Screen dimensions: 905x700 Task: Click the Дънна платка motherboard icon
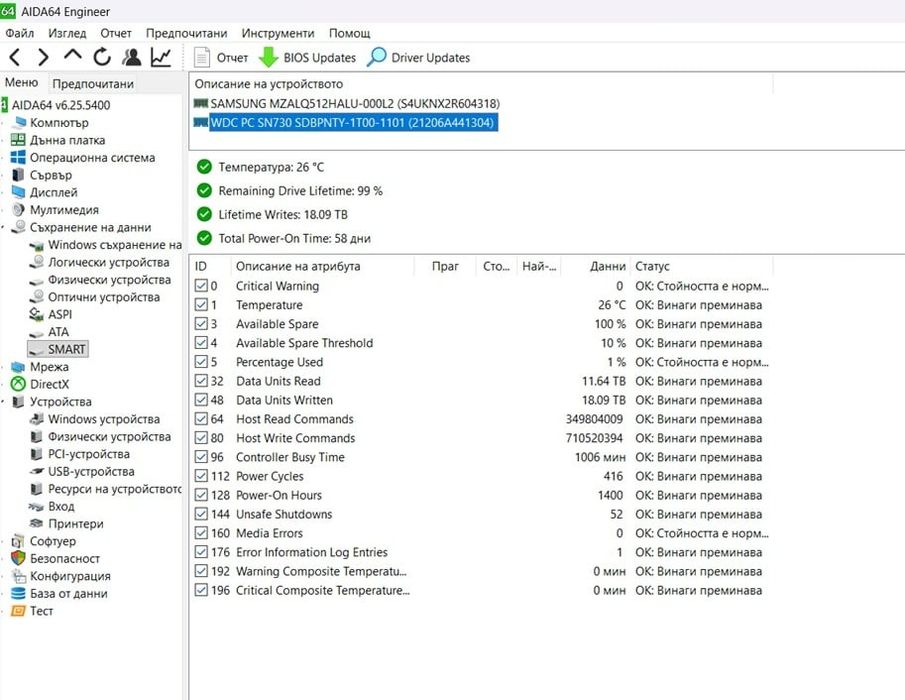tap(18, 140)
